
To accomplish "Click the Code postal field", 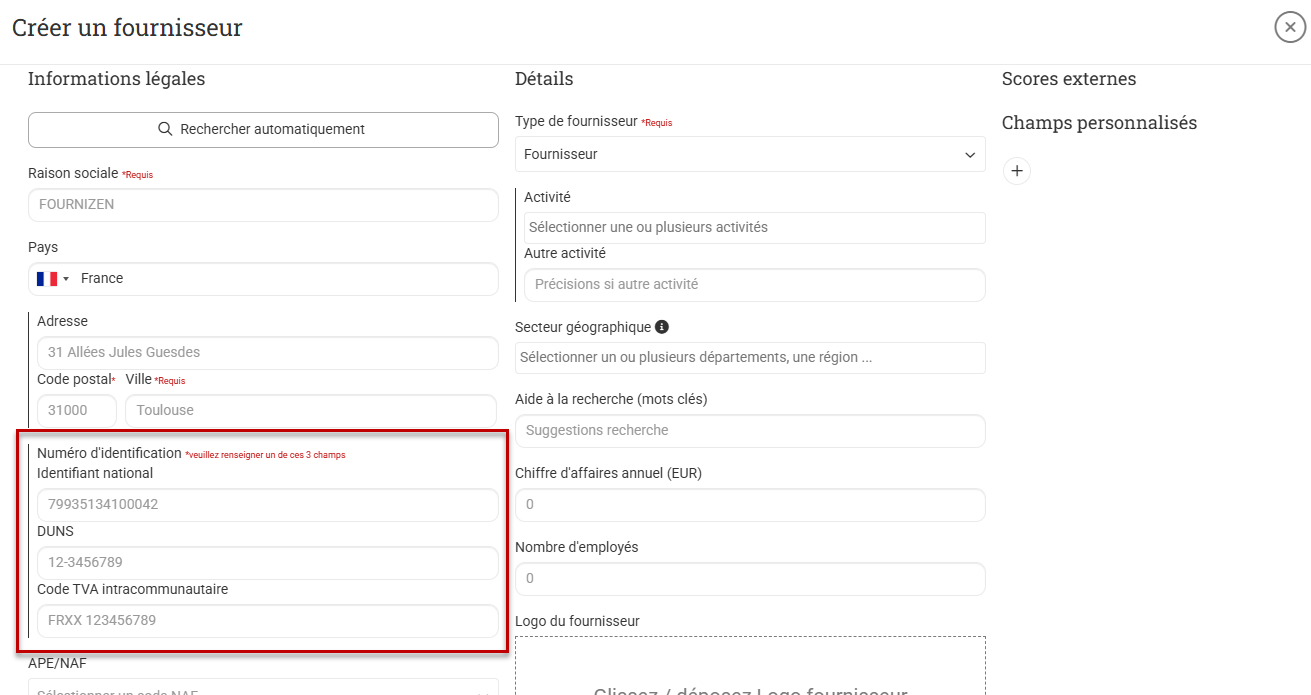I will pyautogui.click(x=77, y=410).
